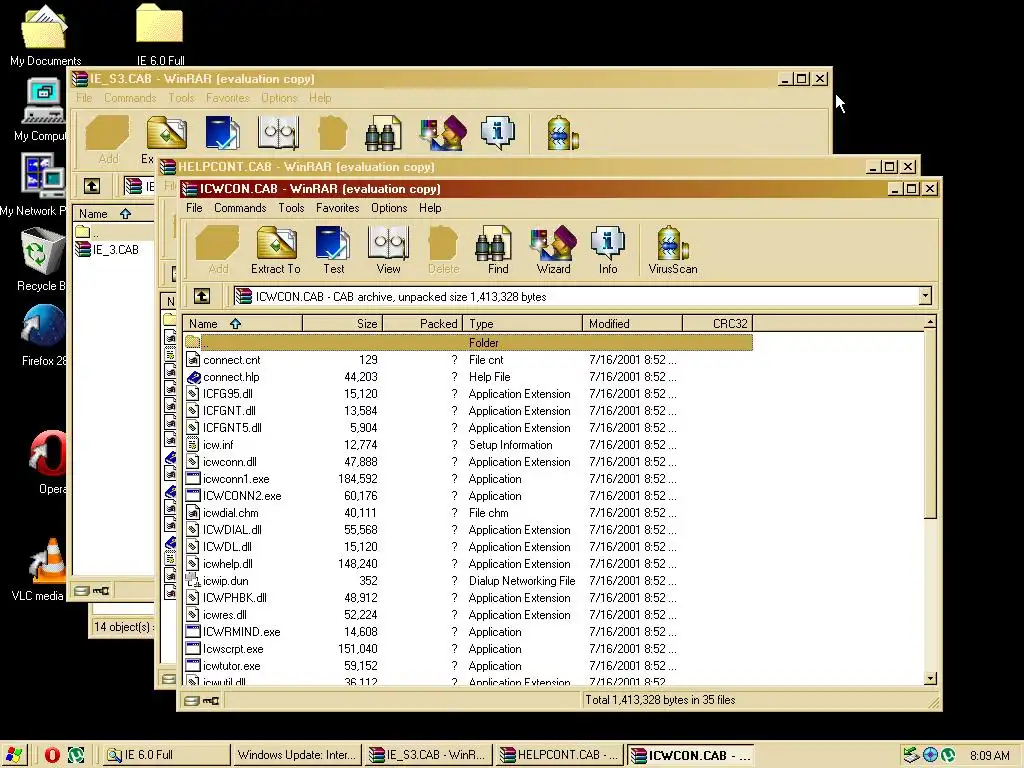
Task: Open Commands menu in ICWCON.CAB window
Action: coord(240,208)
